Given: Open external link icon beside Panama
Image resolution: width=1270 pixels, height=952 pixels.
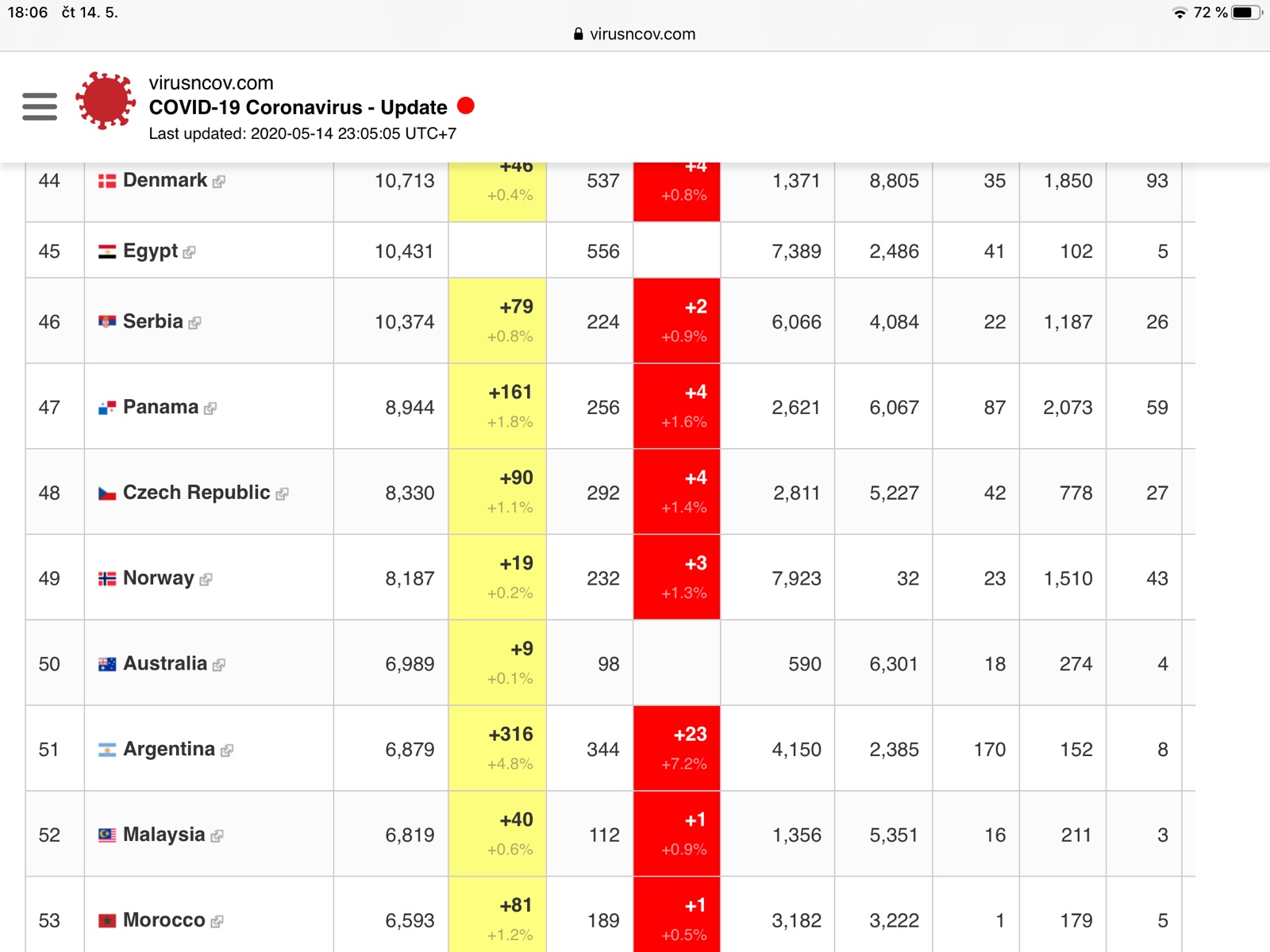Looking at the screenshot, I should (210, 409).
